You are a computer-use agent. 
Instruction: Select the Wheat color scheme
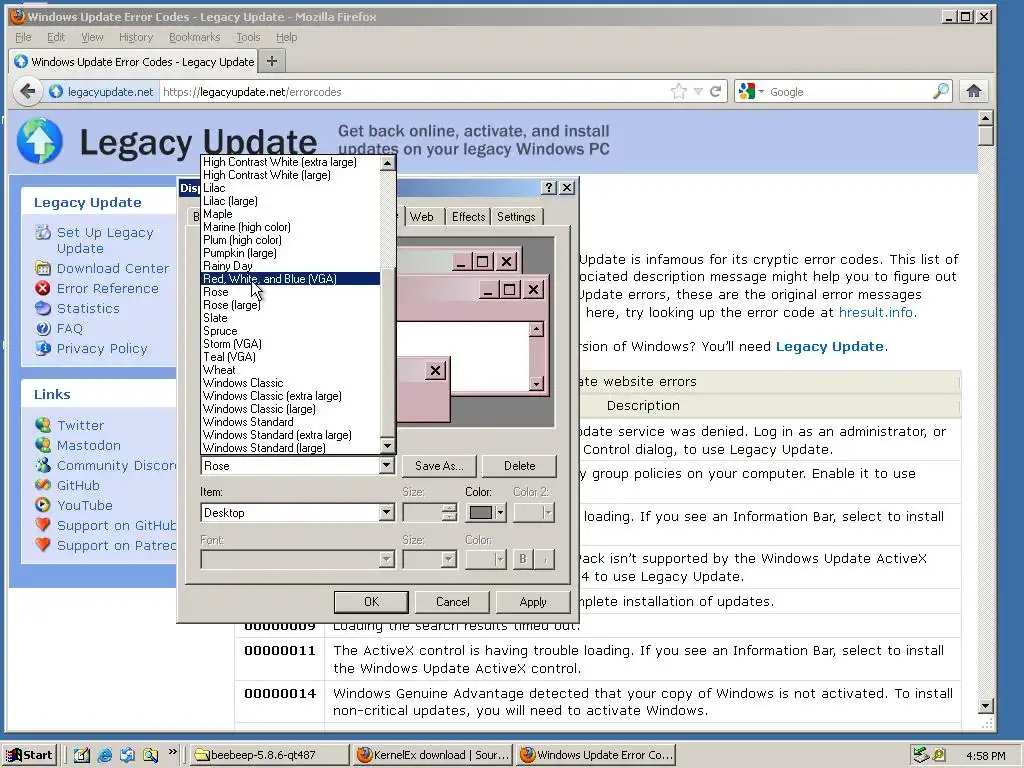[291, 370]
